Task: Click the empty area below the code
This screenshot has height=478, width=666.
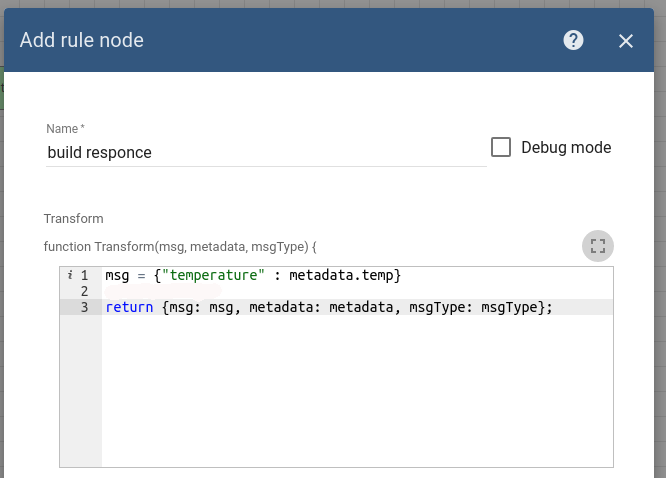Action: click(356, 400)
